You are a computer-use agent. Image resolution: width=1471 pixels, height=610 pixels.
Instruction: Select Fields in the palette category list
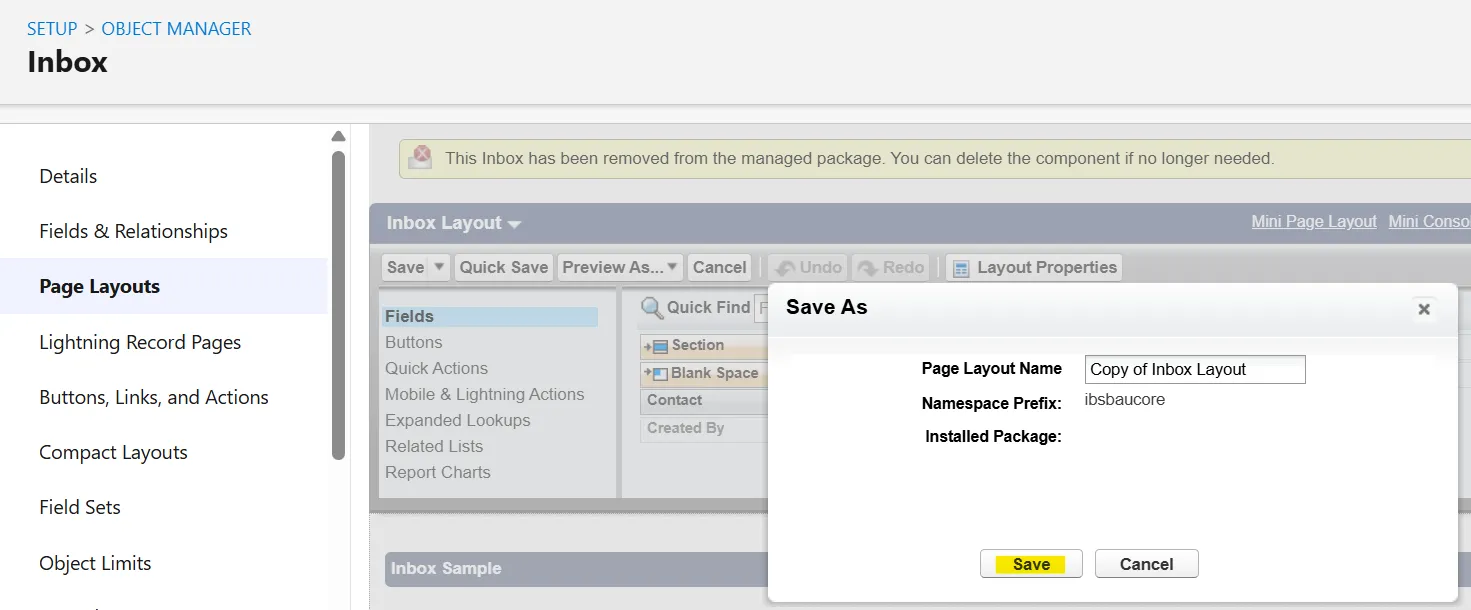[x=490, y=316]
